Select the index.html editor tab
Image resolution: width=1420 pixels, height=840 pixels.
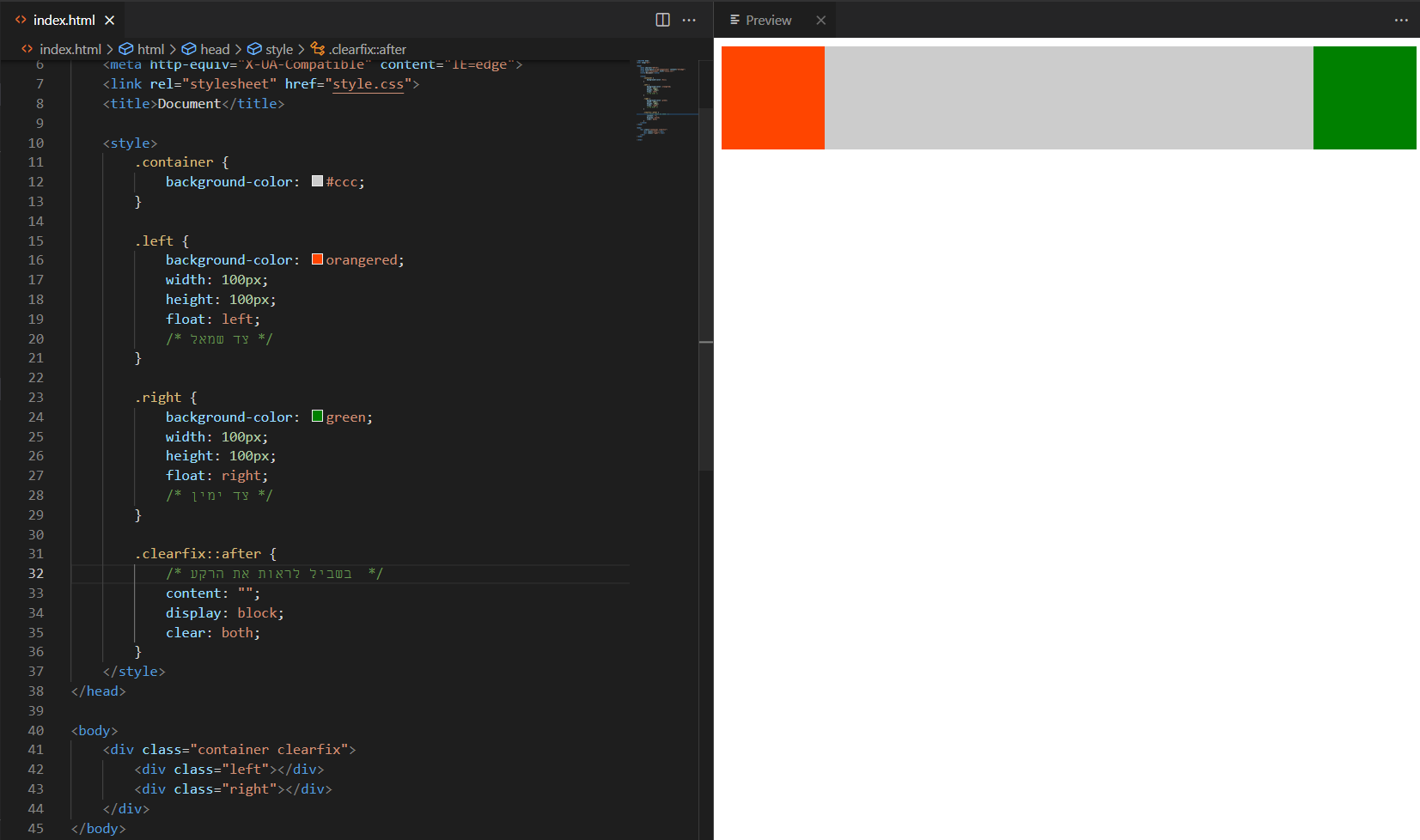[64, 20]
